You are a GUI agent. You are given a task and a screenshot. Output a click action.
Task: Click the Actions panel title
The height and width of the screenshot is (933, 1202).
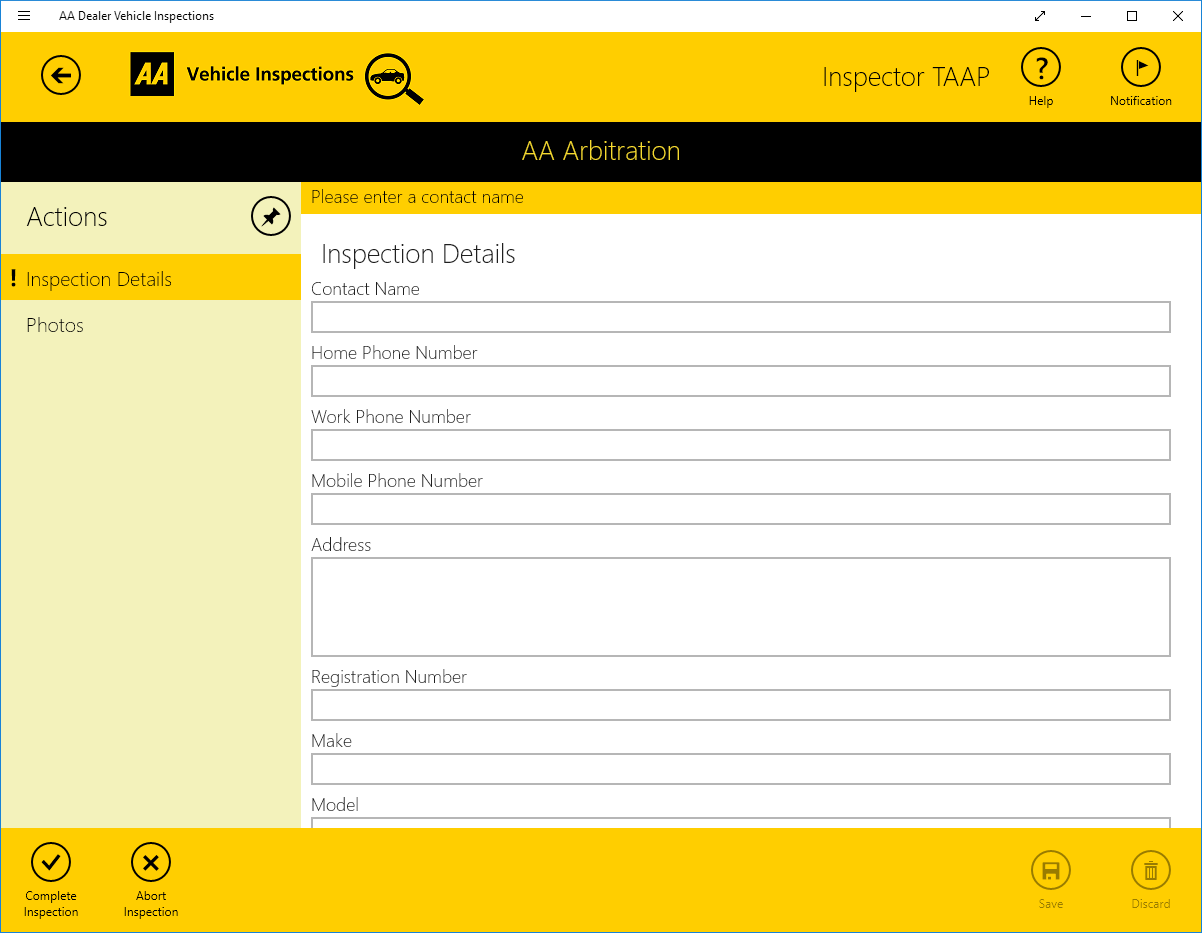point(67,217)
